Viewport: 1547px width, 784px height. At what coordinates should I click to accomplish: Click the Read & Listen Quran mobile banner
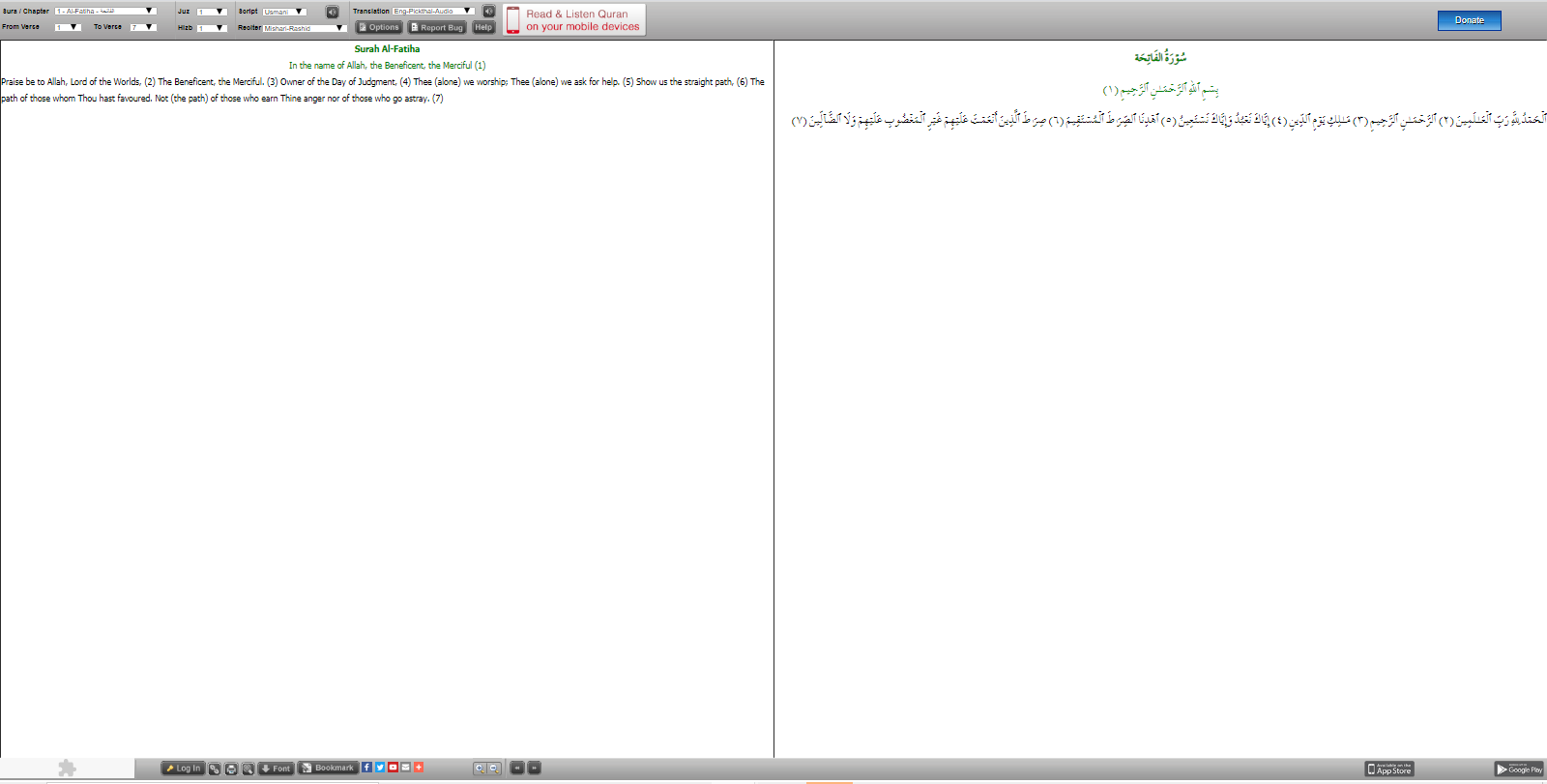[x=574, y=20]
